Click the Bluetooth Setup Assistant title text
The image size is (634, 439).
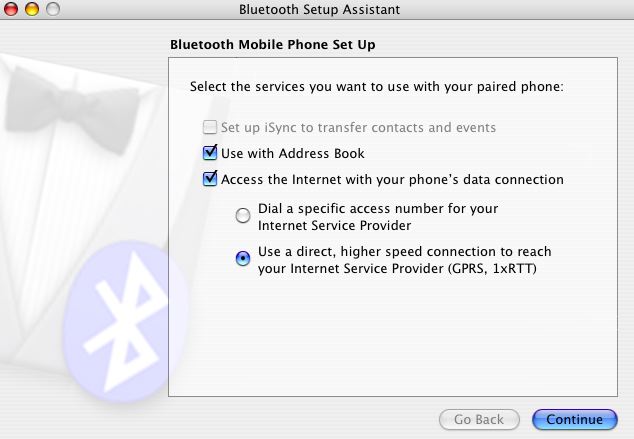point(319,10)
